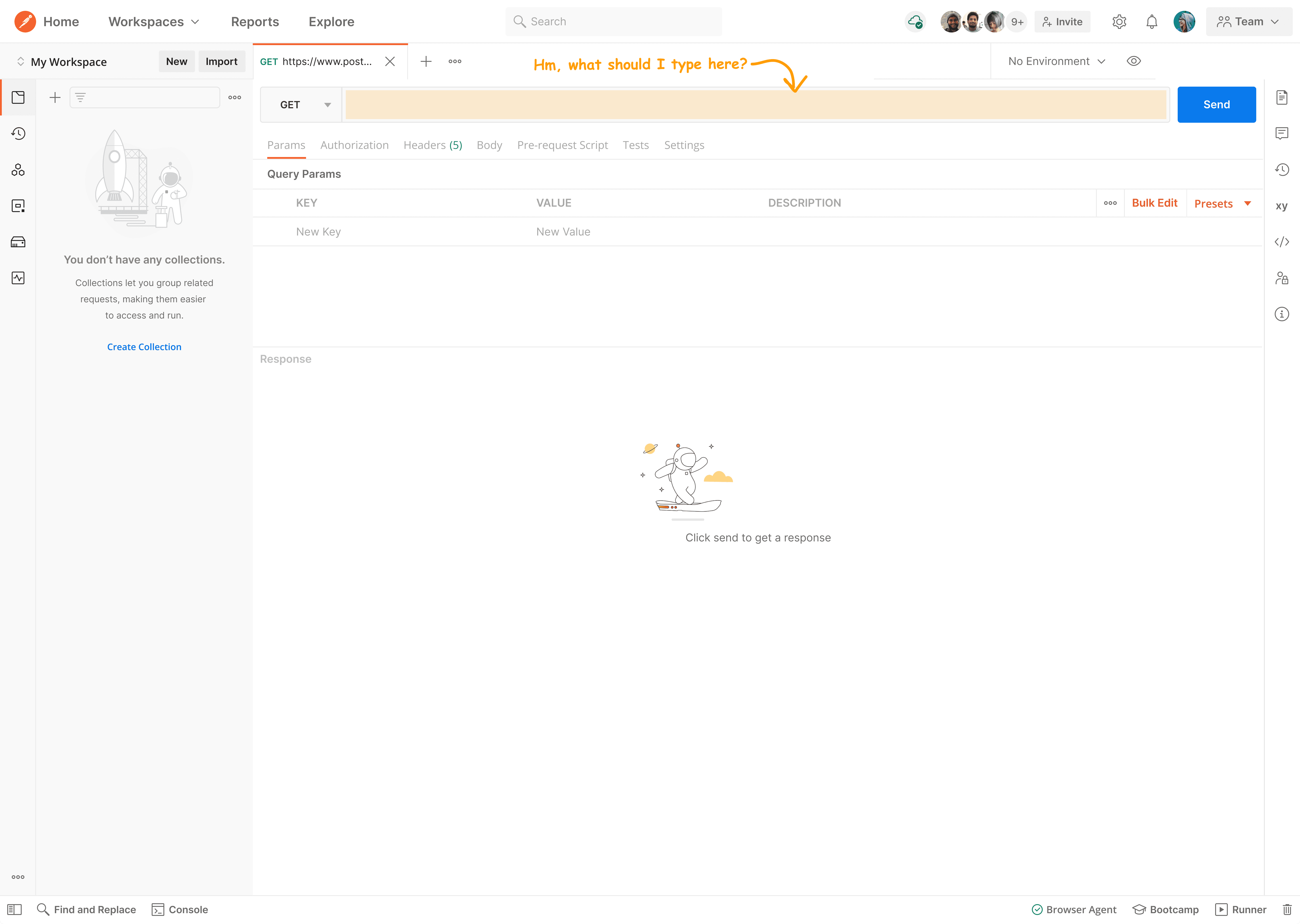1300x924 pixels.
Task: Open the settings gear icon
Action: 1119,22
